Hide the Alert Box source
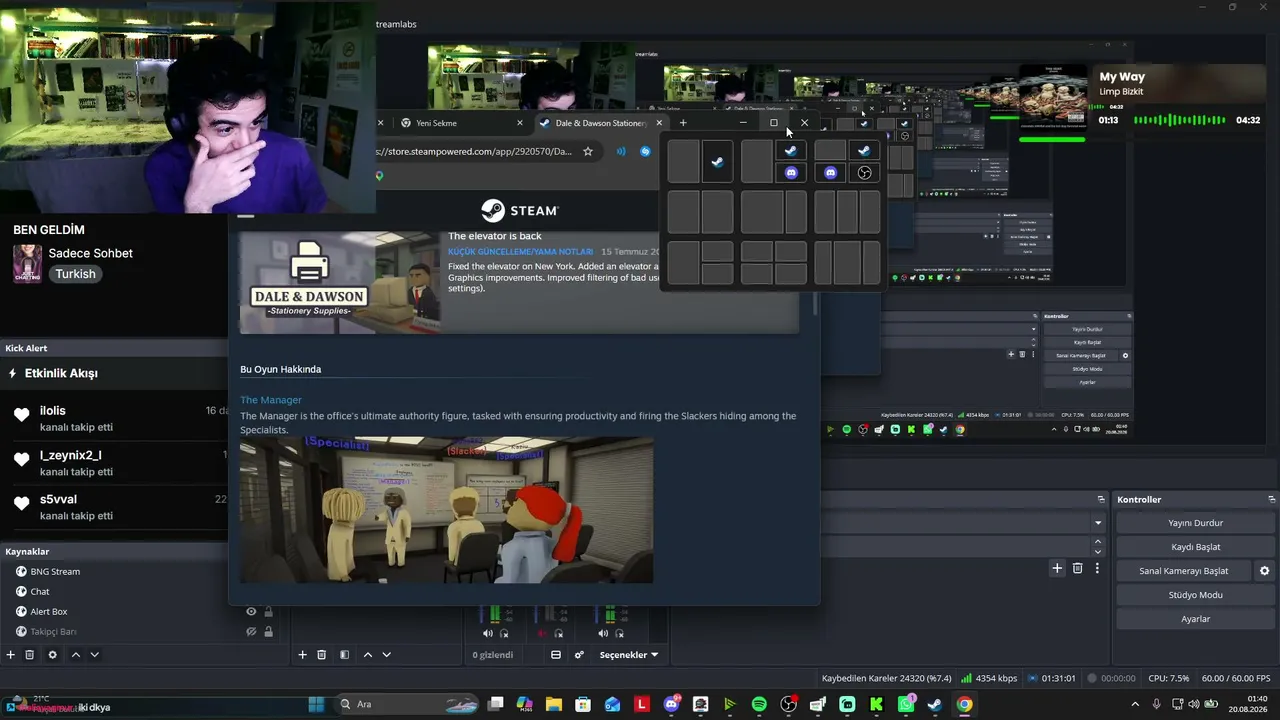The width and height of the screenshot is (1280, 720). coord(251,612)
